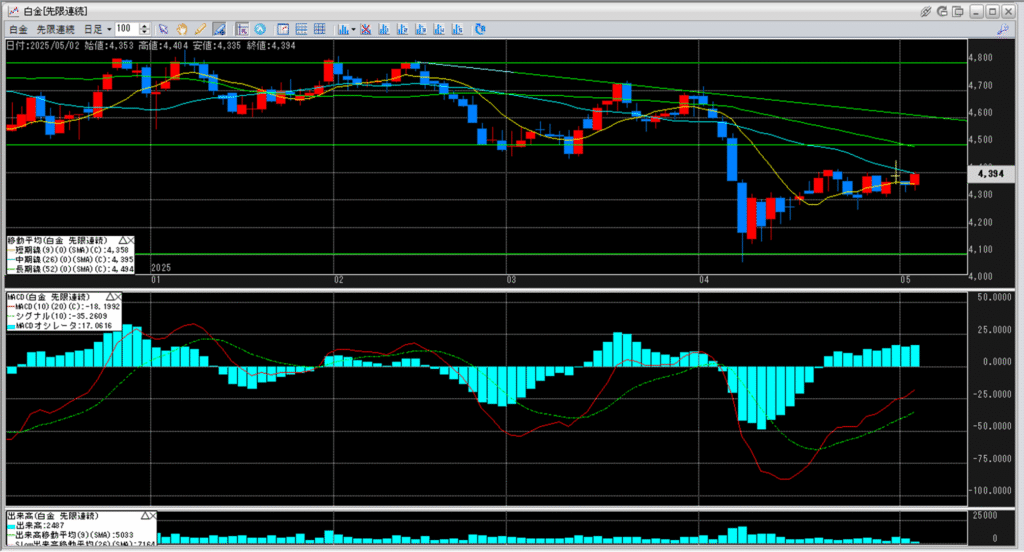Image resolution: width=1024 pixels, height=552 pixels.
Task: Click the current price label 4,394
Action: click(x=991, y=174)
